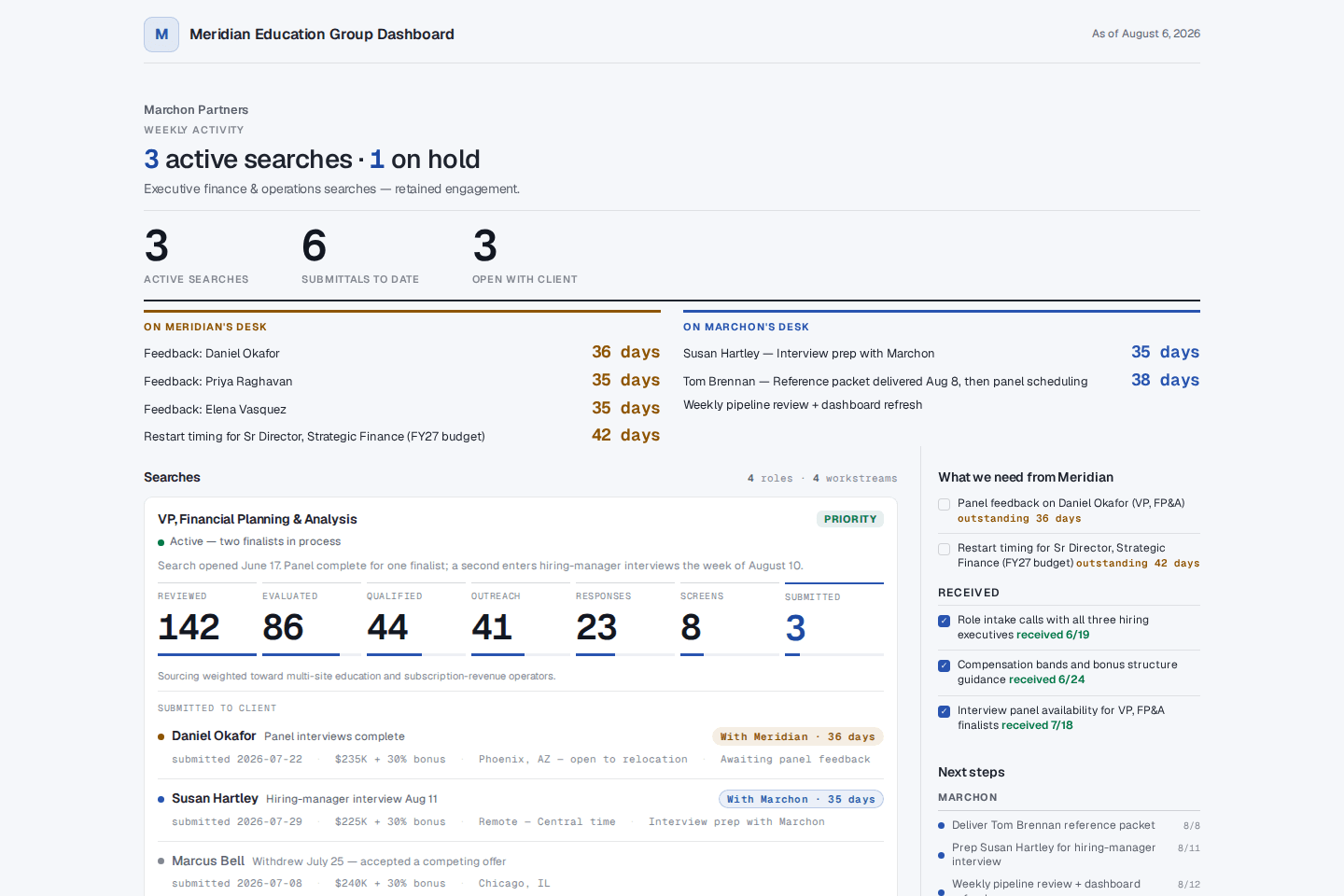
Task: Click the On Meridian's Desk heading
Action: pyautogui.click(x=205, y=327)
